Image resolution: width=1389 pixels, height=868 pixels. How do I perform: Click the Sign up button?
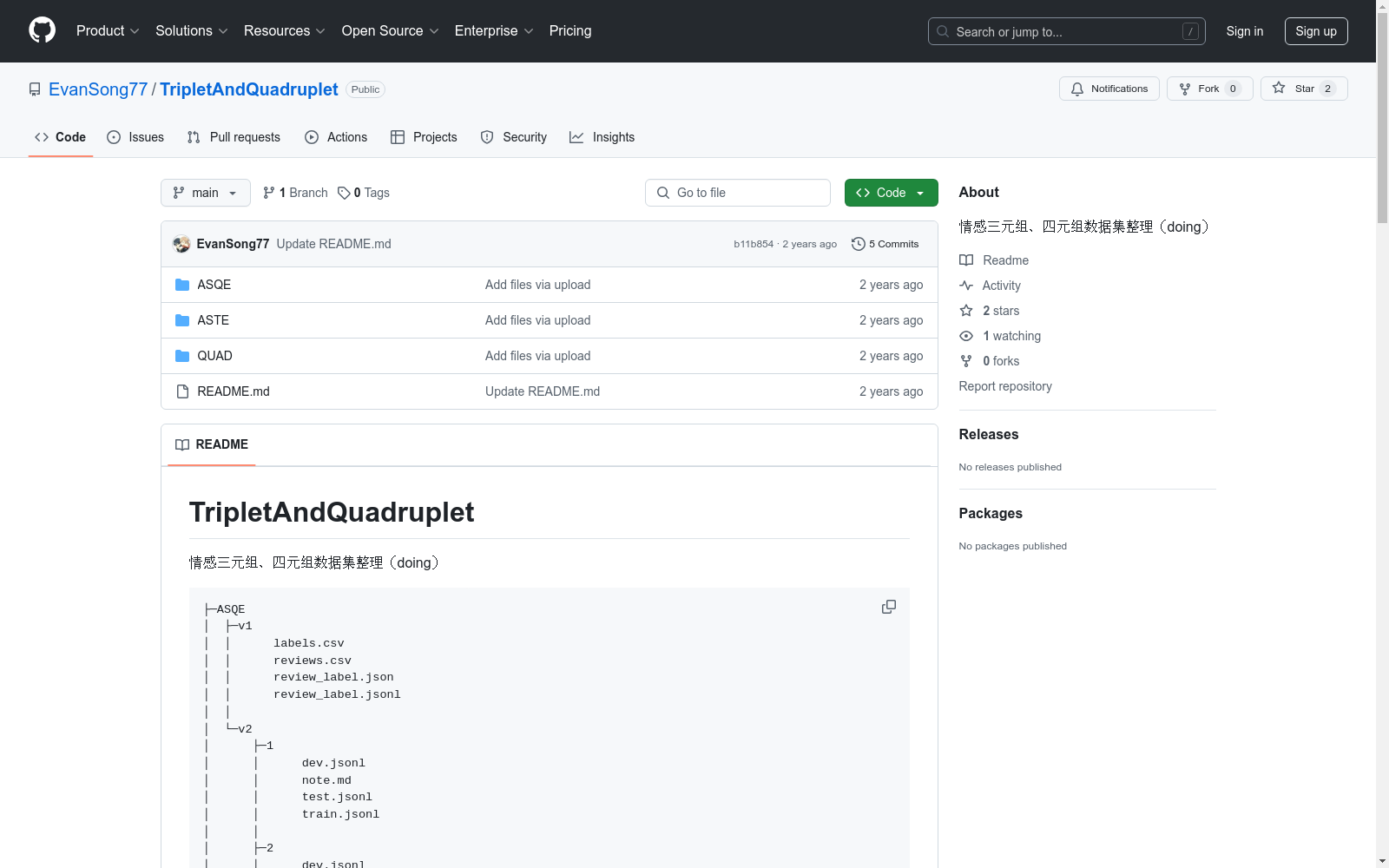pyautogui.click(x=1316, y=31)
